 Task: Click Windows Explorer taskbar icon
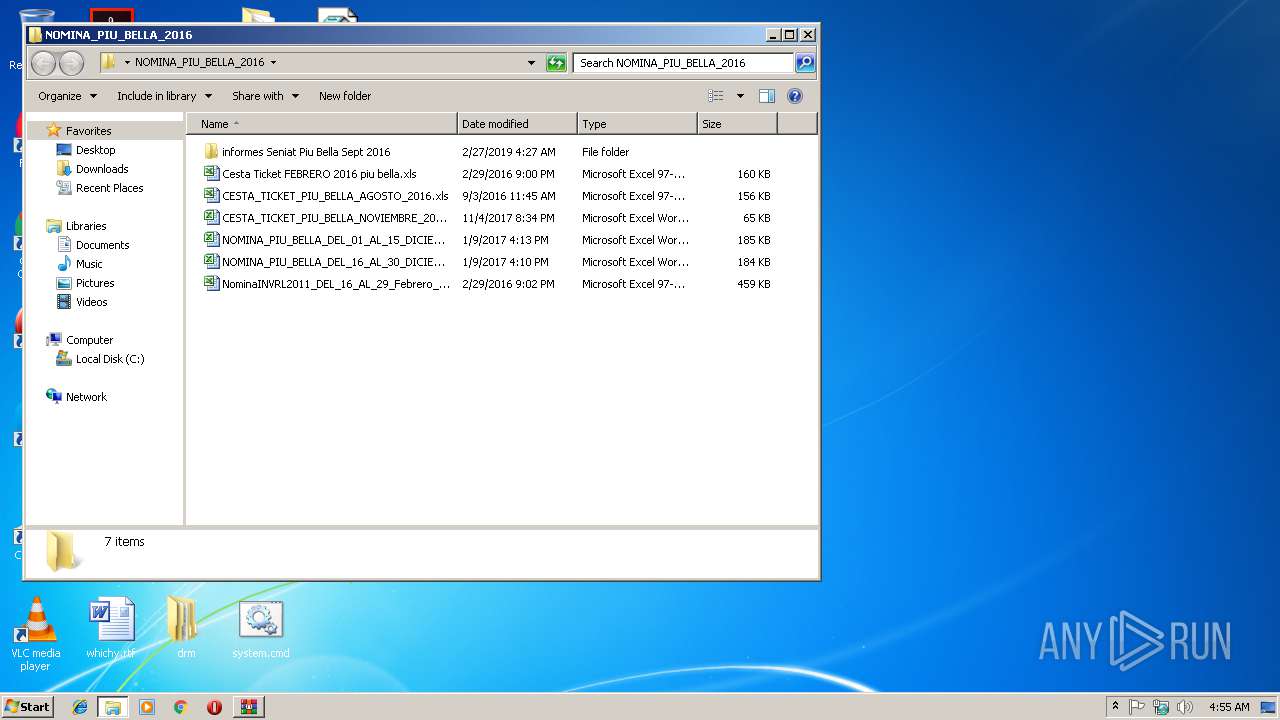[112, 707]
